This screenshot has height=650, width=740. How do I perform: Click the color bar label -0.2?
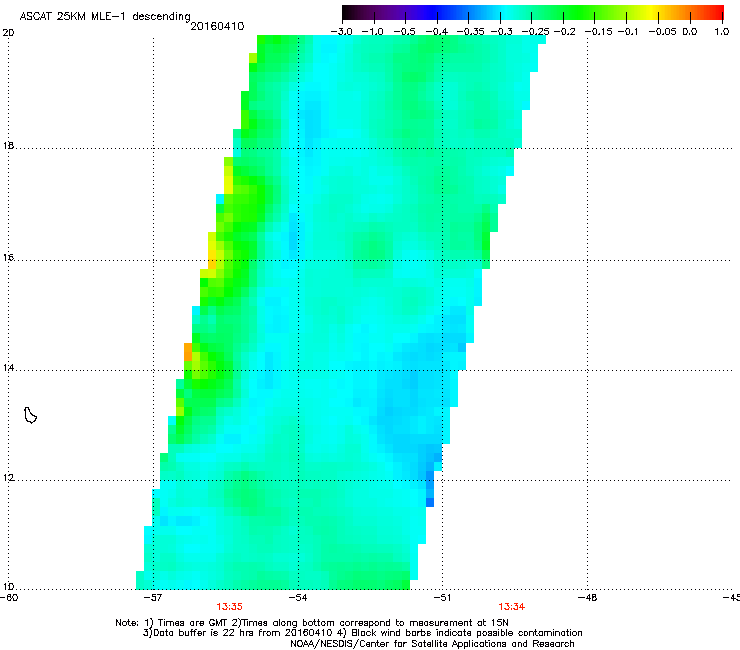point(565,32)
